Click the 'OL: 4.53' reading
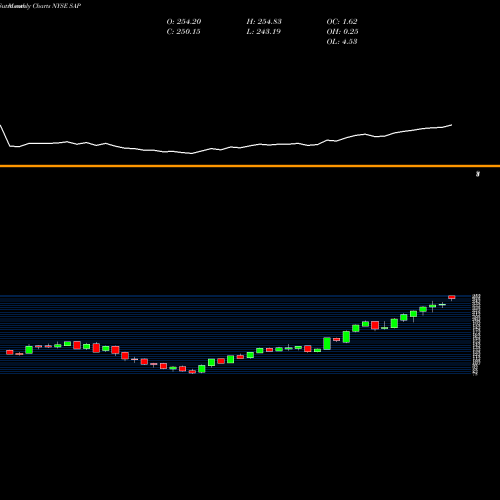 (342, 42)
